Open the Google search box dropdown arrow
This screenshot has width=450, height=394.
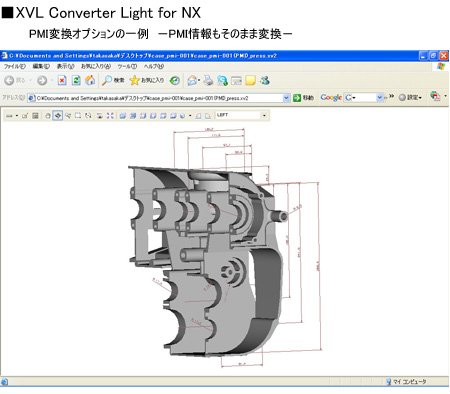point(379,98)
